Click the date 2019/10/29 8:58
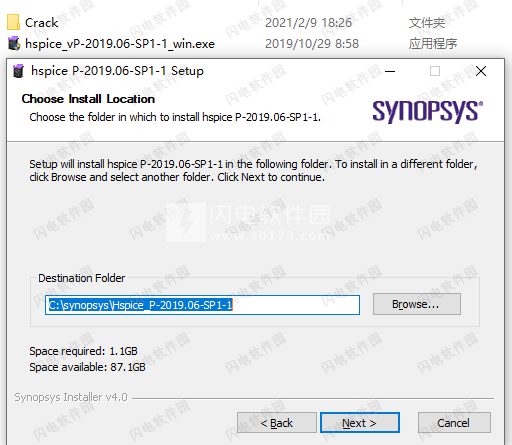 tap(312, 44)
